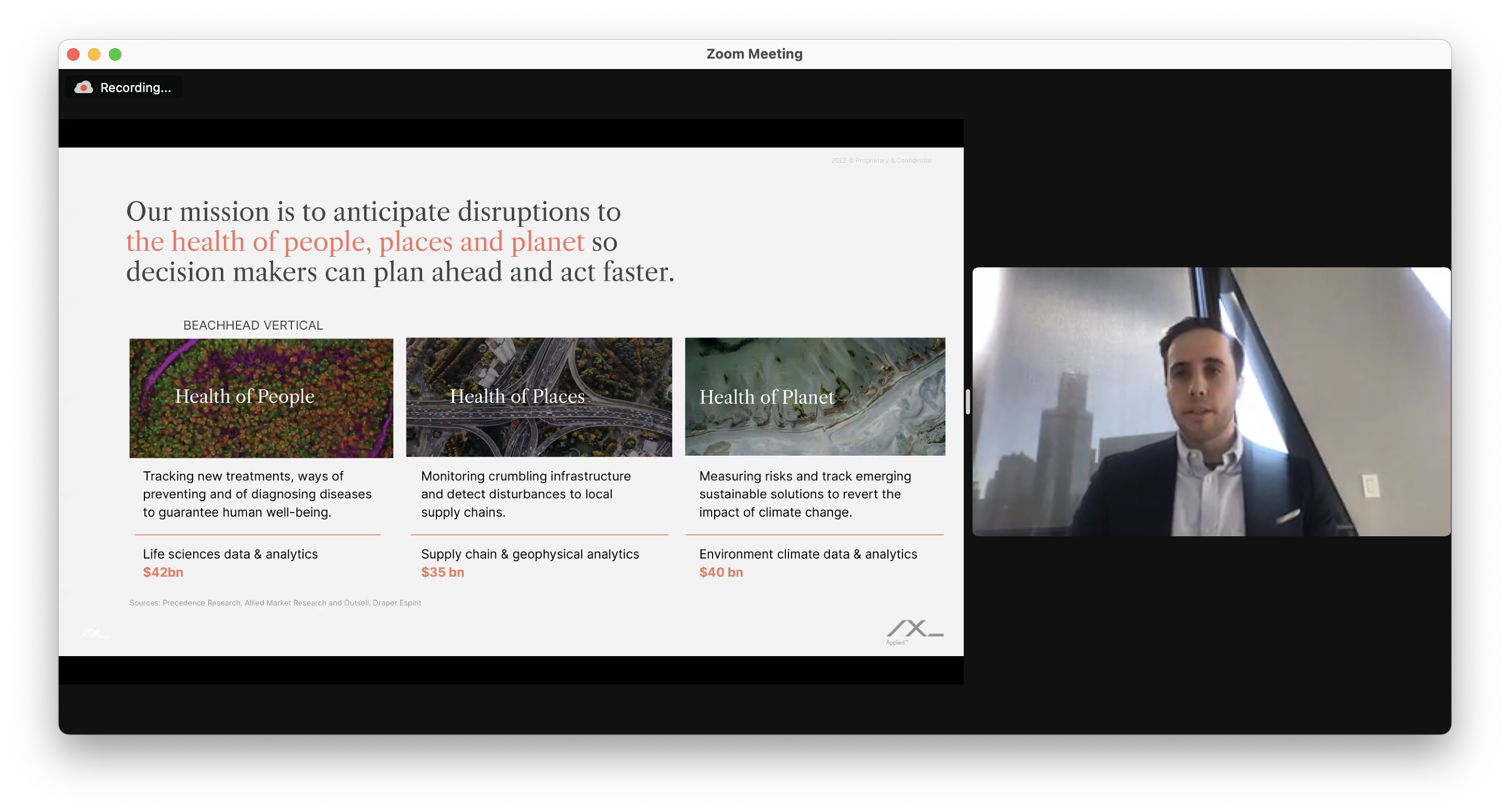Viewport: 1510px width, 812px height.
Task: Maximize the Zoom window with green button
Action: (x=116, y=54)
